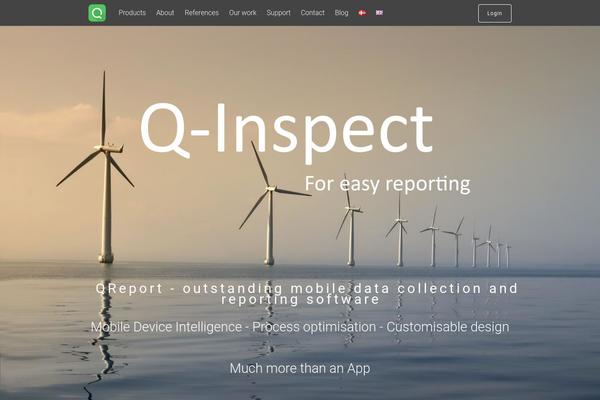
Task: Visit the Blog link in the navbar
Action: (341, 13)
